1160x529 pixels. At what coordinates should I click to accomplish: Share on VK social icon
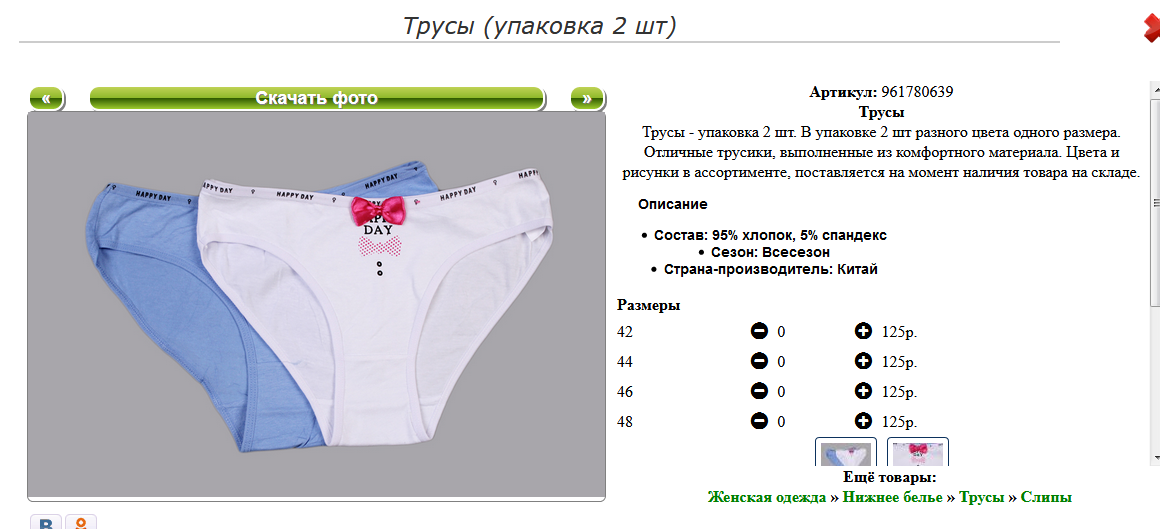point(47,522)
